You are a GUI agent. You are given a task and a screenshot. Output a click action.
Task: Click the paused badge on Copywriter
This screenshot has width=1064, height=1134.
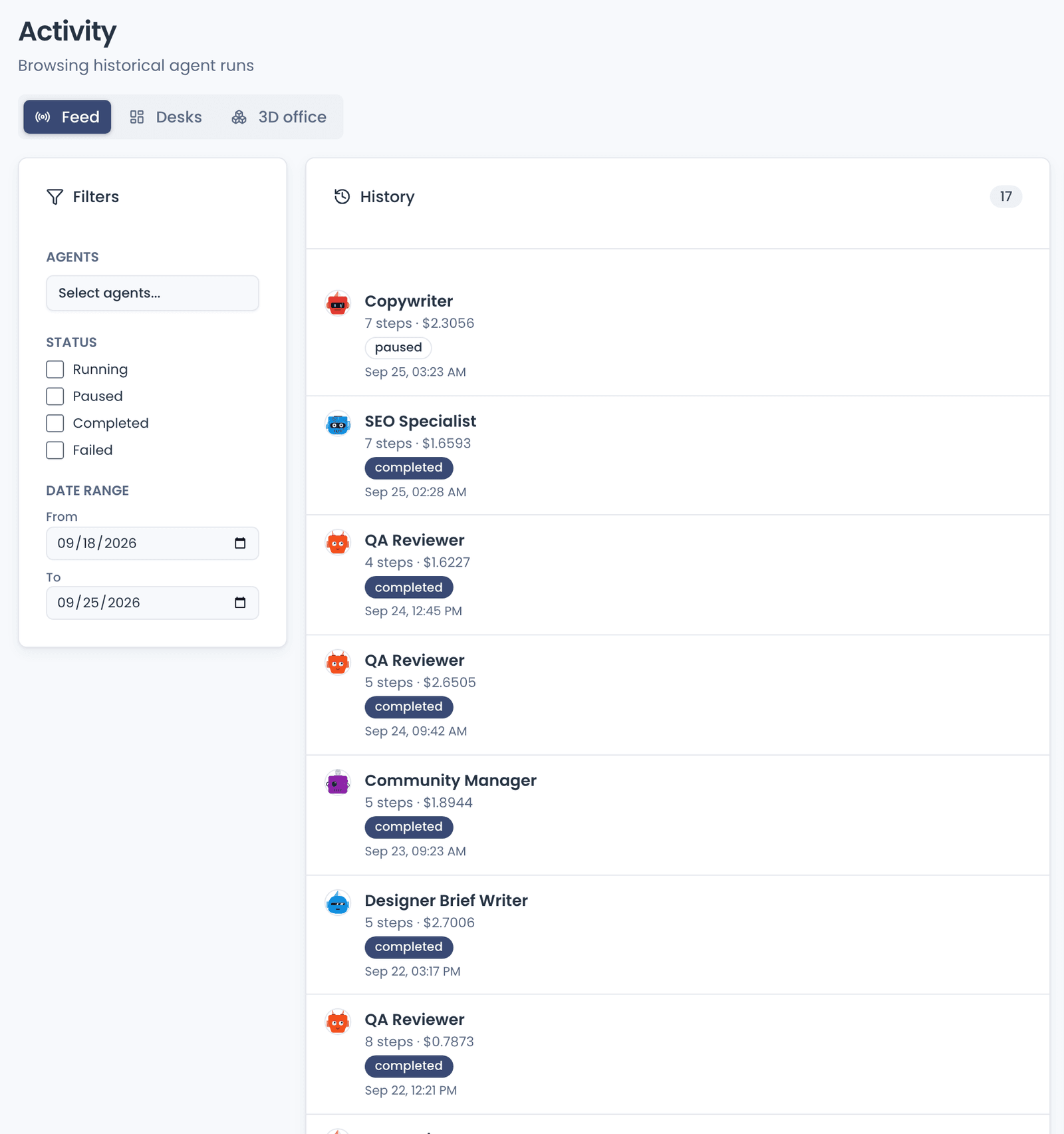(x=398, y=348)
